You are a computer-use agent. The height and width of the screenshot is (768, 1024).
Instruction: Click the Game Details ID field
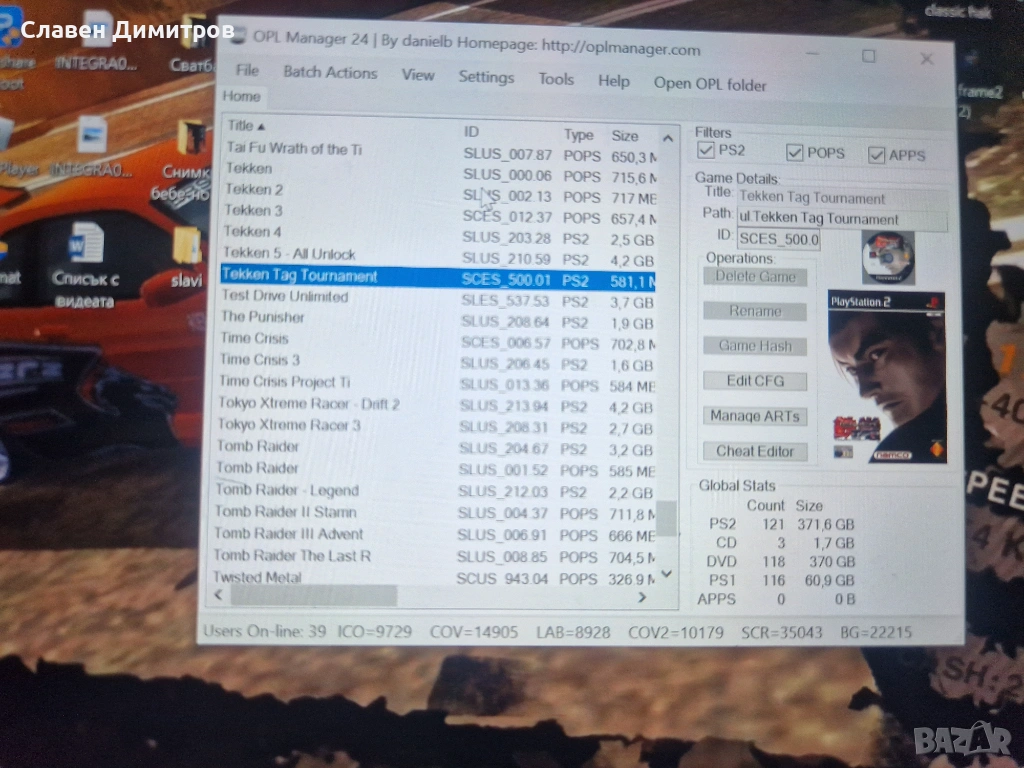point(778,239)
